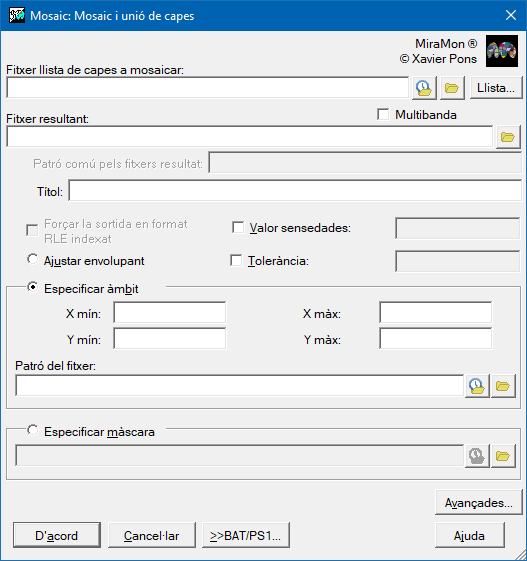The width and height of the screenshot is (527, 561).
Task: Expand the >>BAT/PS1... panel
Action: [246, 535]
